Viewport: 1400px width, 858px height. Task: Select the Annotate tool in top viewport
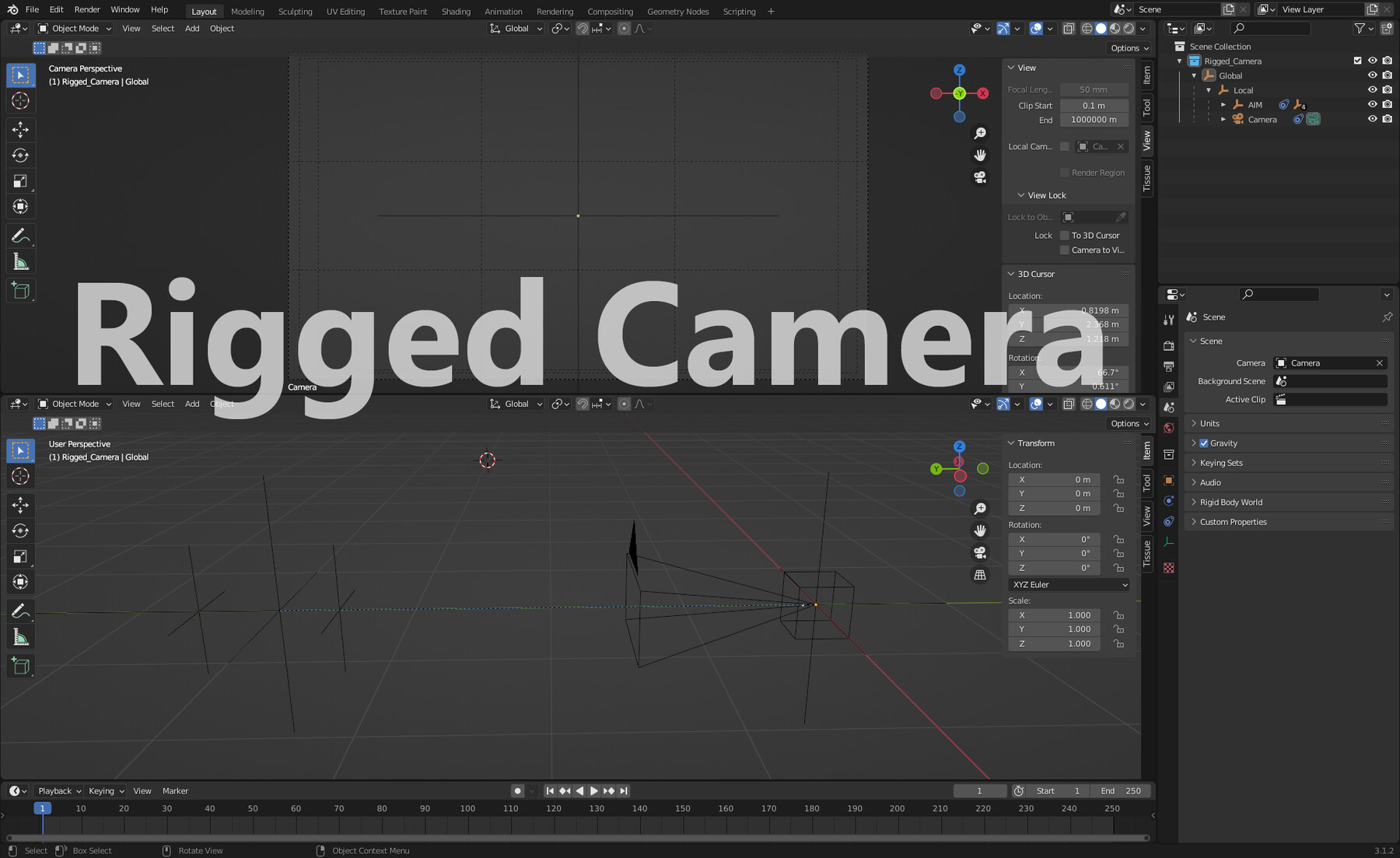click(20, 236)
